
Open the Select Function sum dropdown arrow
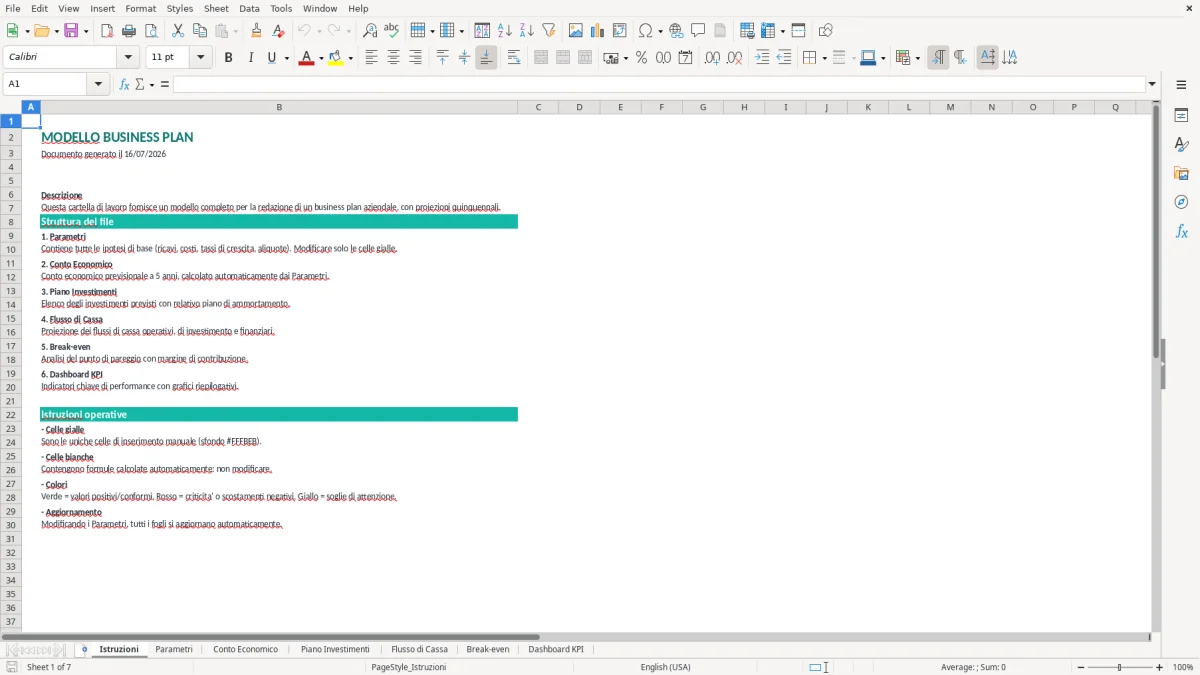click(152, 85)
